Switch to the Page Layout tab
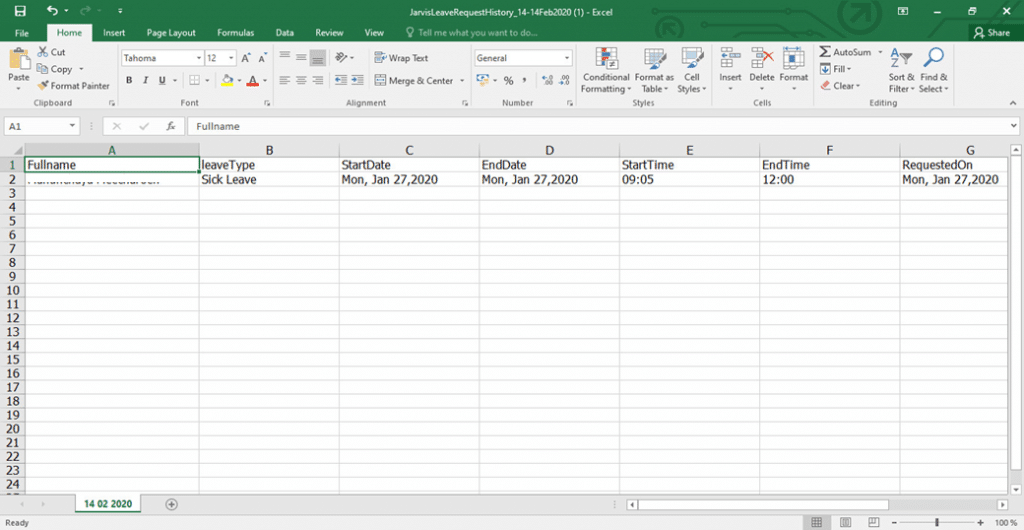Image resolution: width=1024 pixels, height=530 pixels. pyautogui.click(x=171, y=33)
